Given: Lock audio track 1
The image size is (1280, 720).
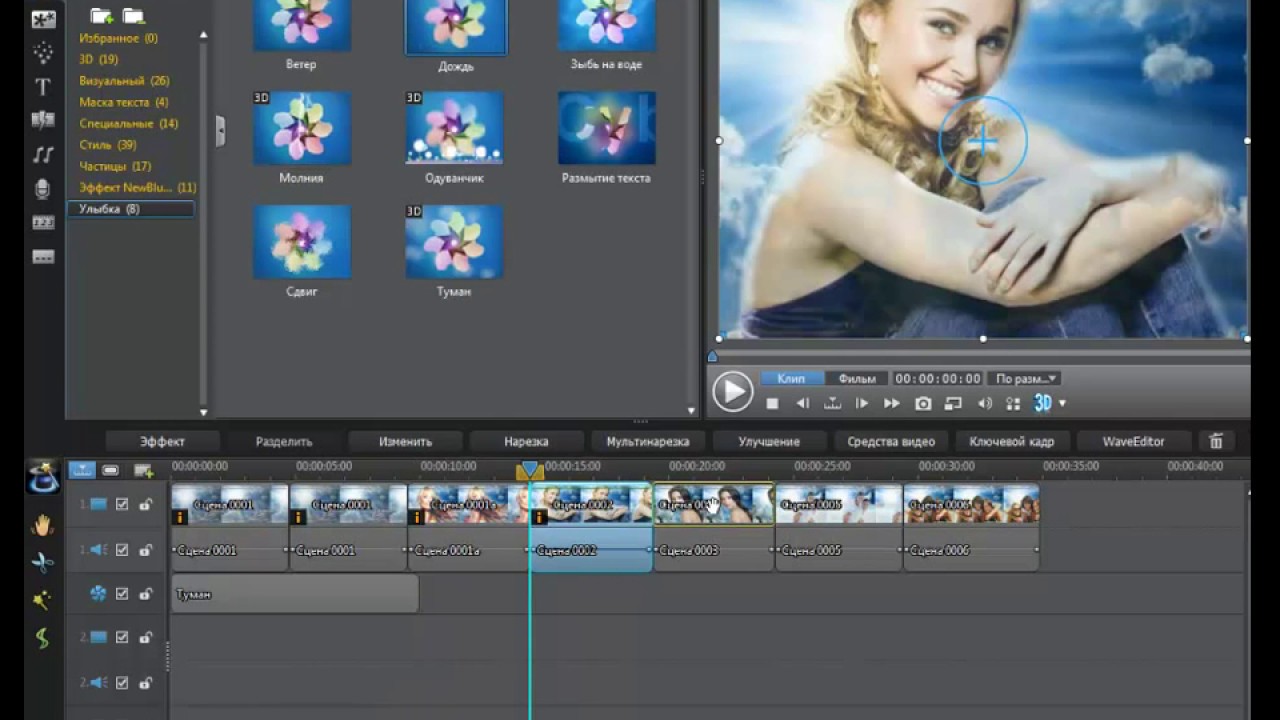Looking at the screenshot, I should [x=146, y=550].
